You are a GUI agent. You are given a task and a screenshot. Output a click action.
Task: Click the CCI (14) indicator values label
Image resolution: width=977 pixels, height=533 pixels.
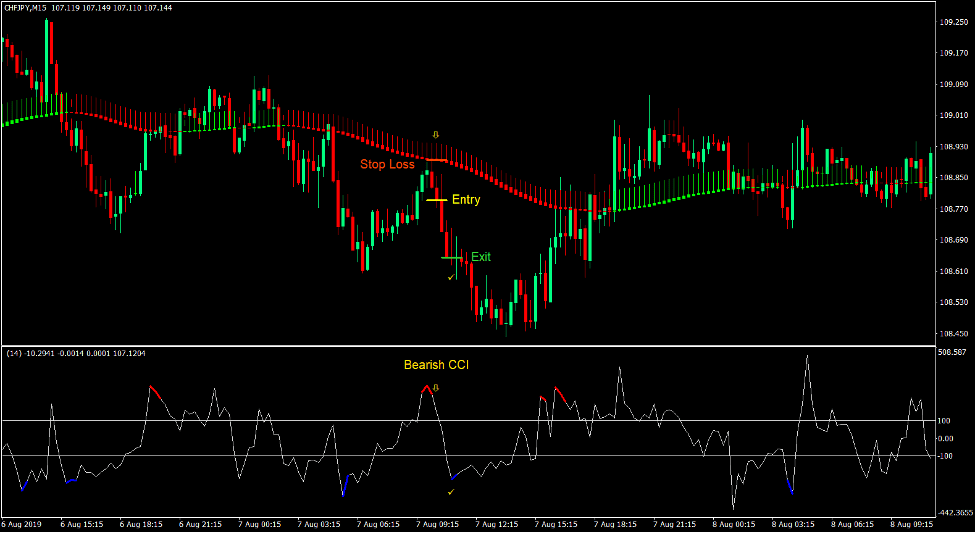(x=75, y=353)
